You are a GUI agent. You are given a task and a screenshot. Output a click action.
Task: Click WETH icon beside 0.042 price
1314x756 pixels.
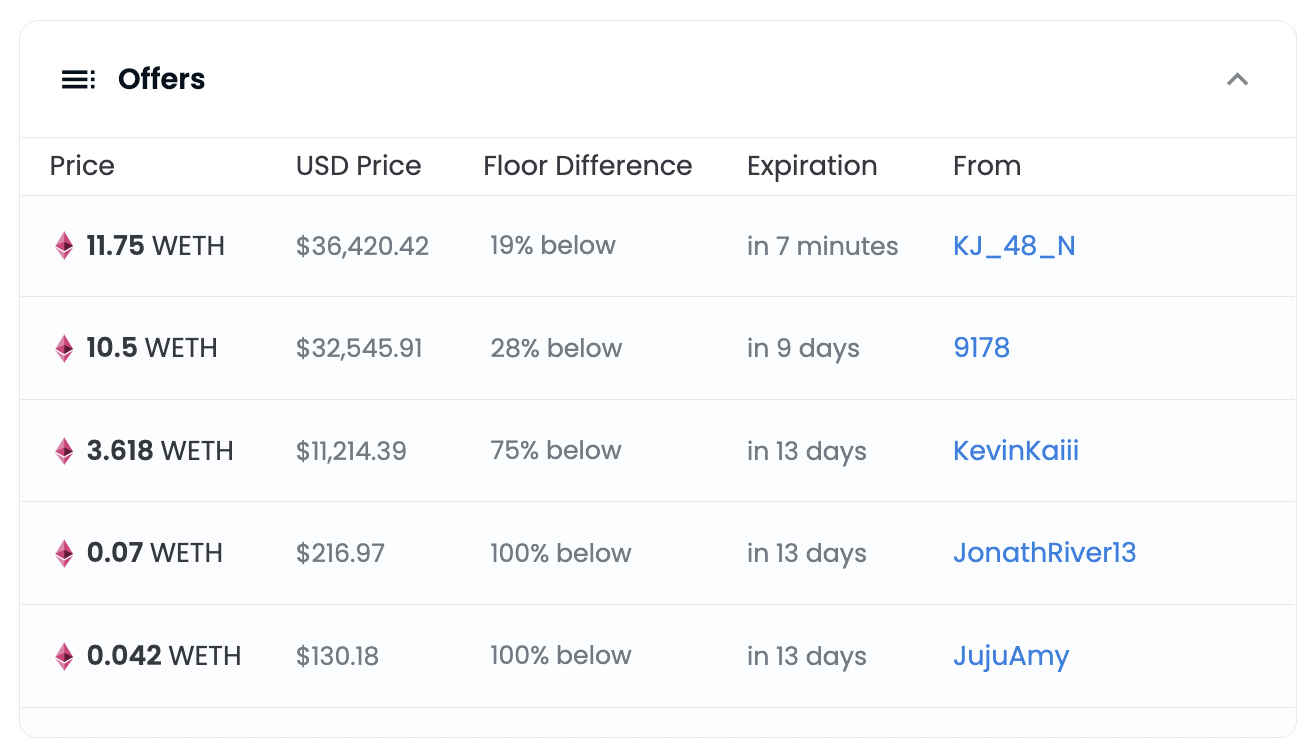[64, 656]
